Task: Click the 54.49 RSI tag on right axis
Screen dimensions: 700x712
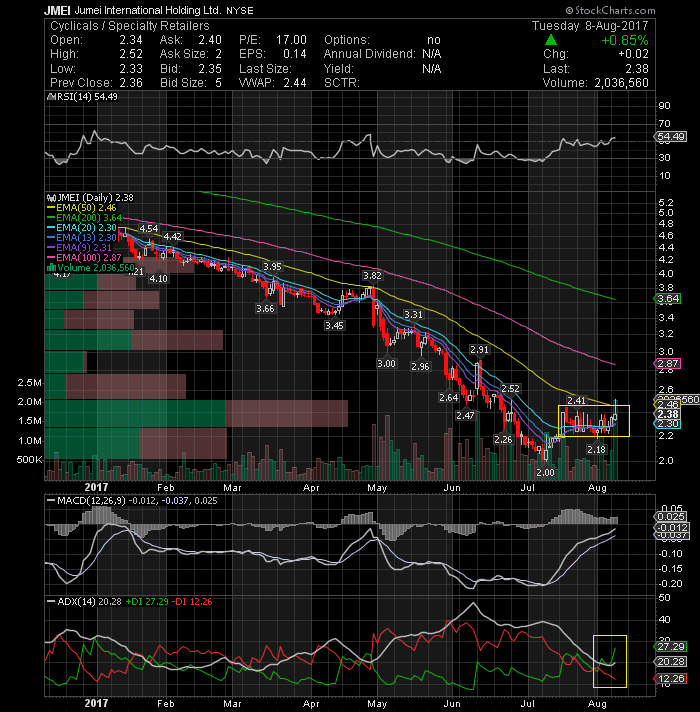Action: (x=670, y=137)
